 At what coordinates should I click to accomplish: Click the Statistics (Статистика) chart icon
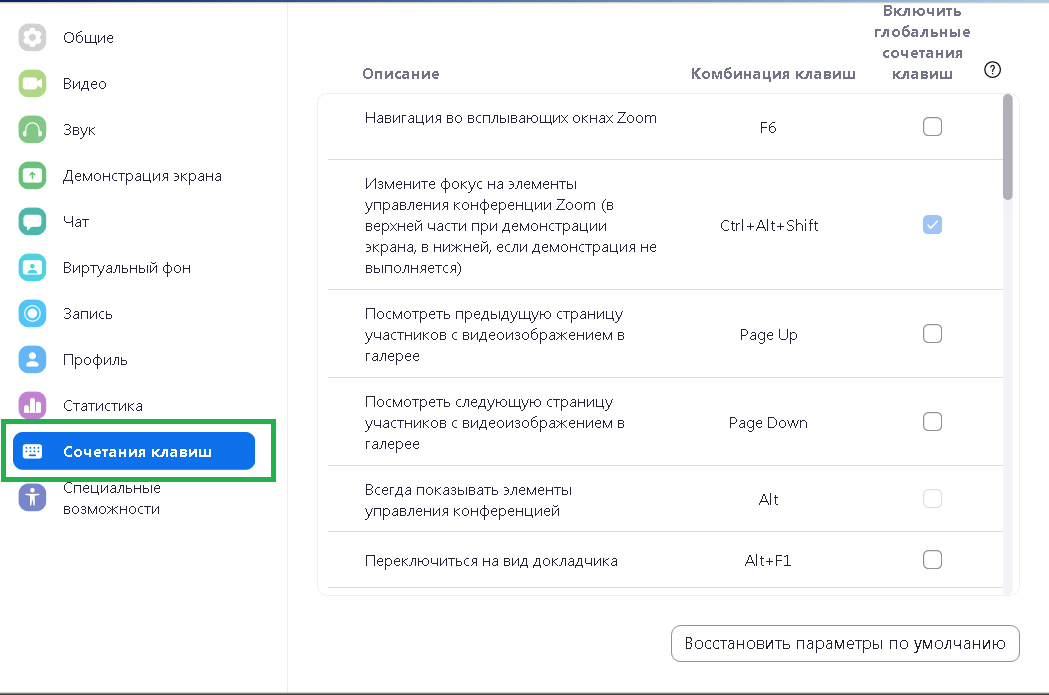pos(32,405)
